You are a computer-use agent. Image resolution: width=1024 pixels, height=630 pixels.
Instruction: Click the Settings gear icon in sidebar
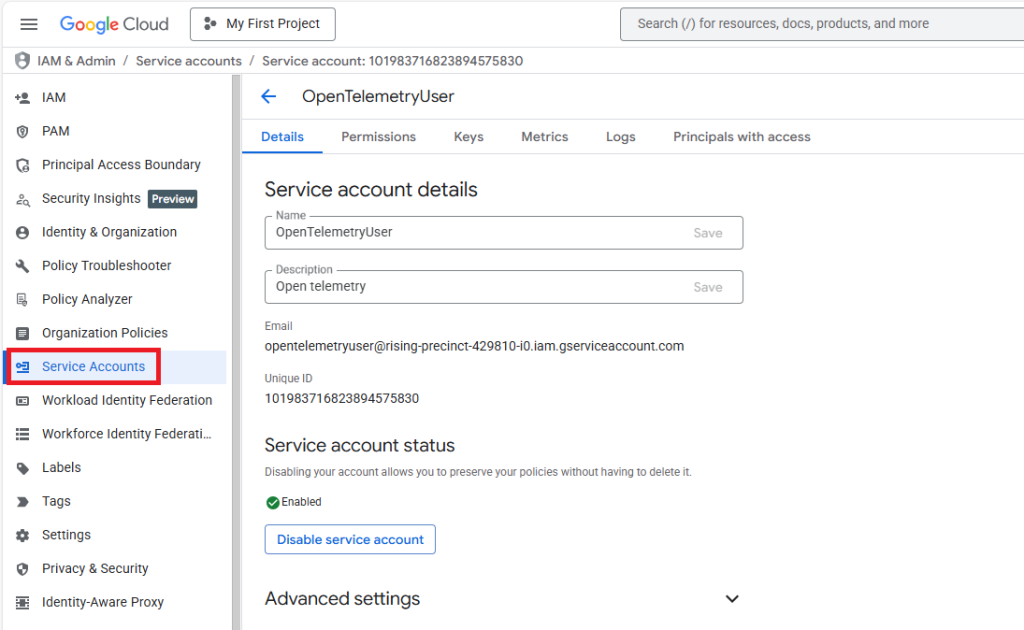[x=22, y=535]
